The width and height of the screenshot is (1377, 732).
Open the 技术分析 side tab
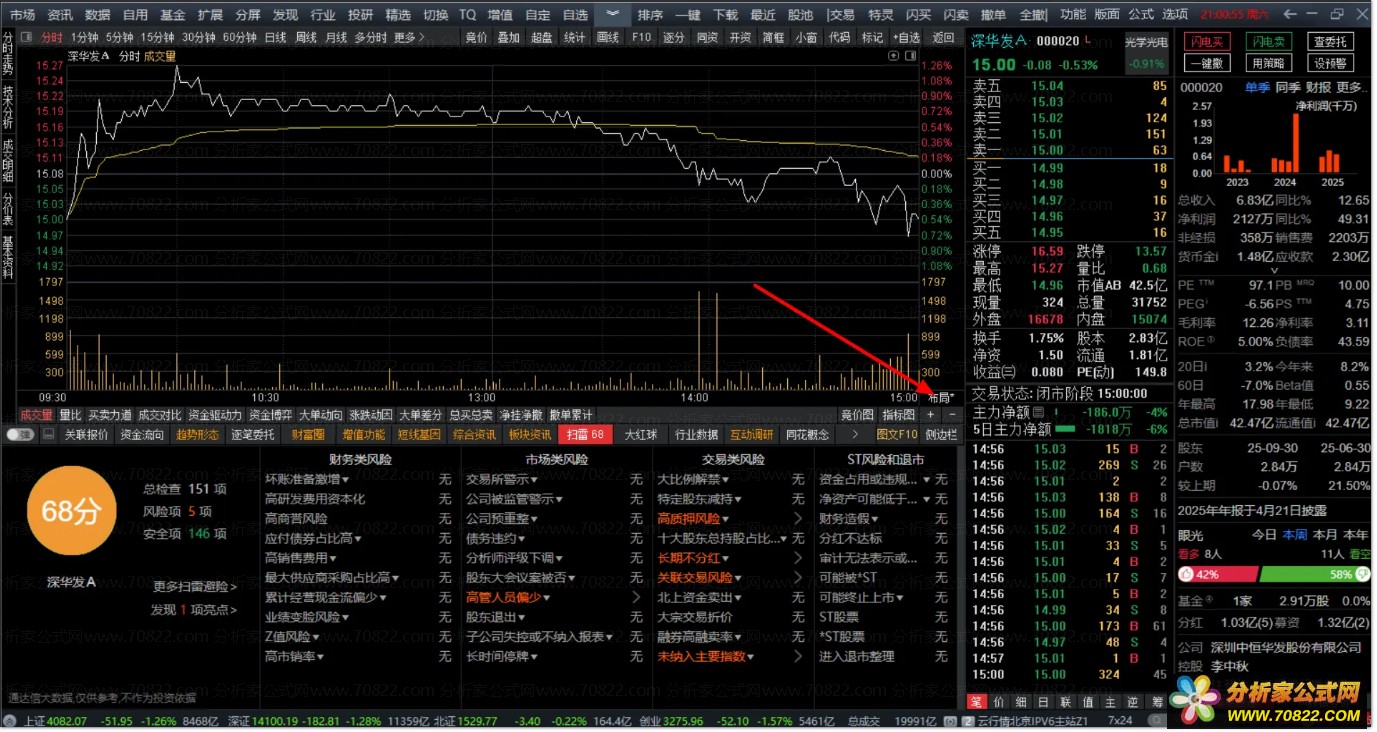tap(7, 105)
